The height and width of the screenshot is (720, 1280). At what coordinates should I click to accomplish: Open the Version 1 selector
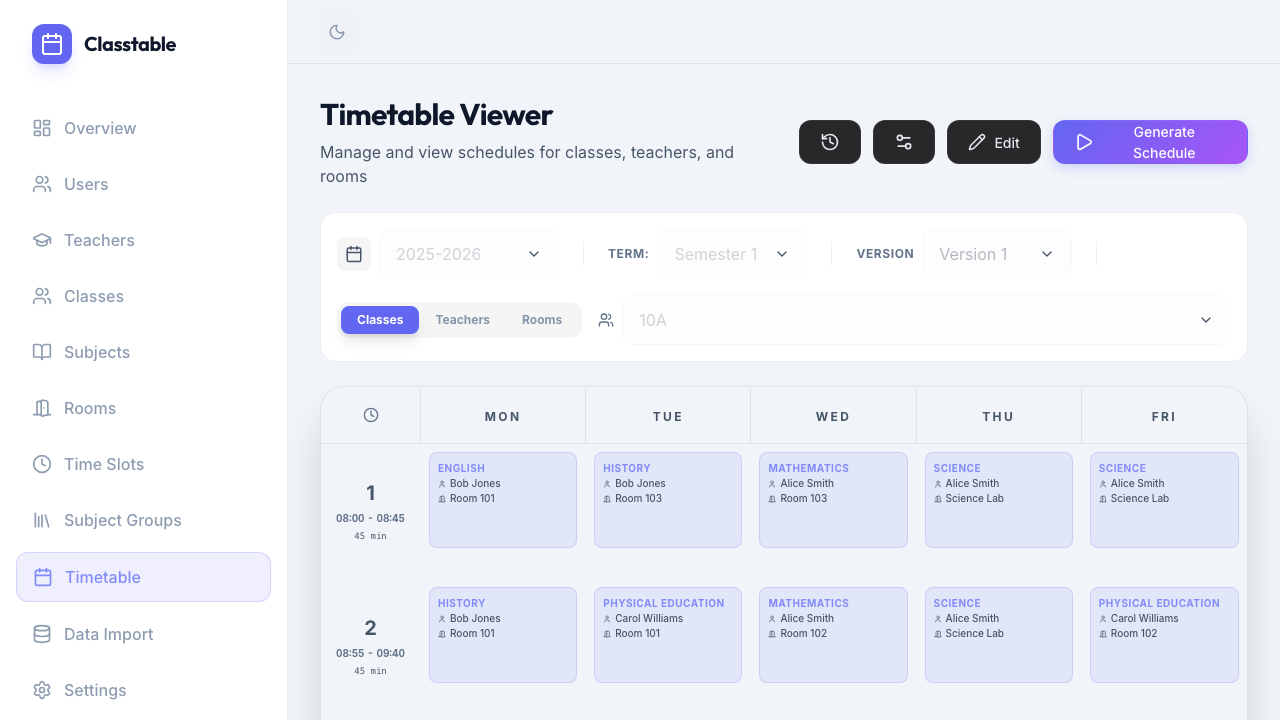(x=996, y=254)
